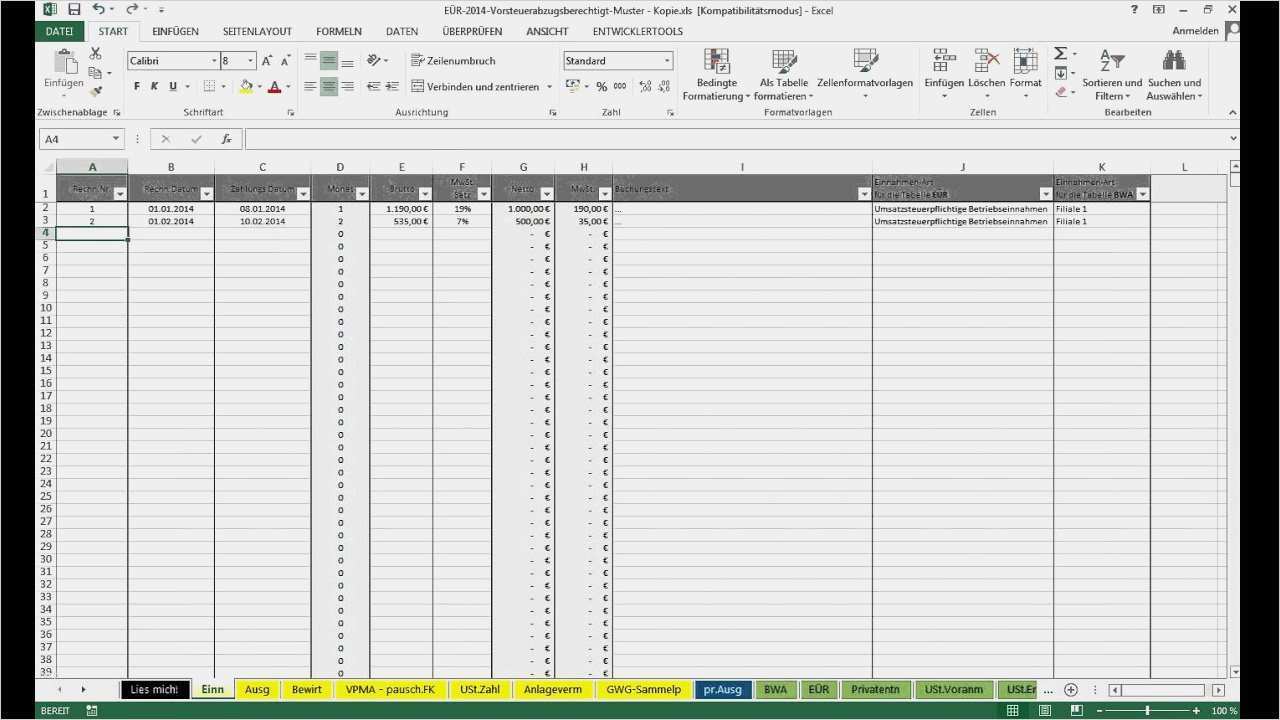Screen dimensions: 1280x720
Task: Click the text orientation icon
Action: click(374, 61)
